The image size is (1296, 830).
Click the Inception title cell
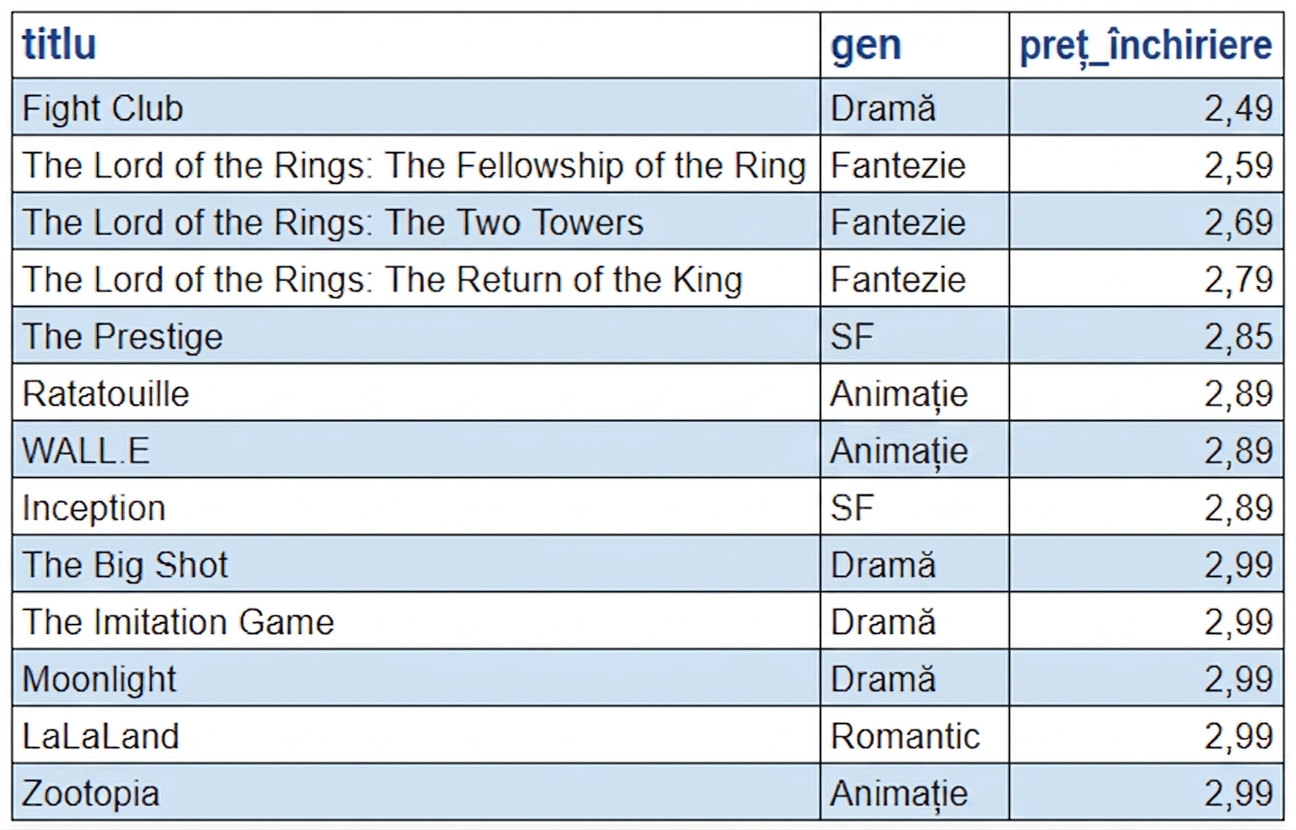pos(416,506)
